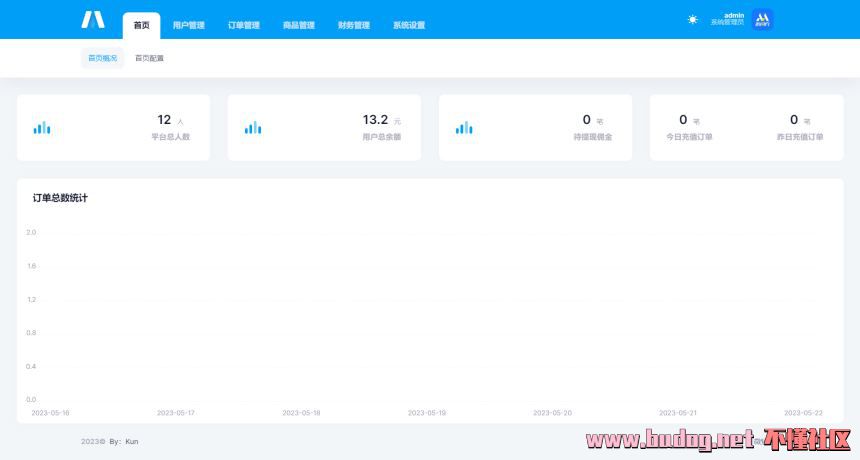The height and width of the screenshot is (460, 860).
Task: Click the admin username text
Action: pos(734,15)
